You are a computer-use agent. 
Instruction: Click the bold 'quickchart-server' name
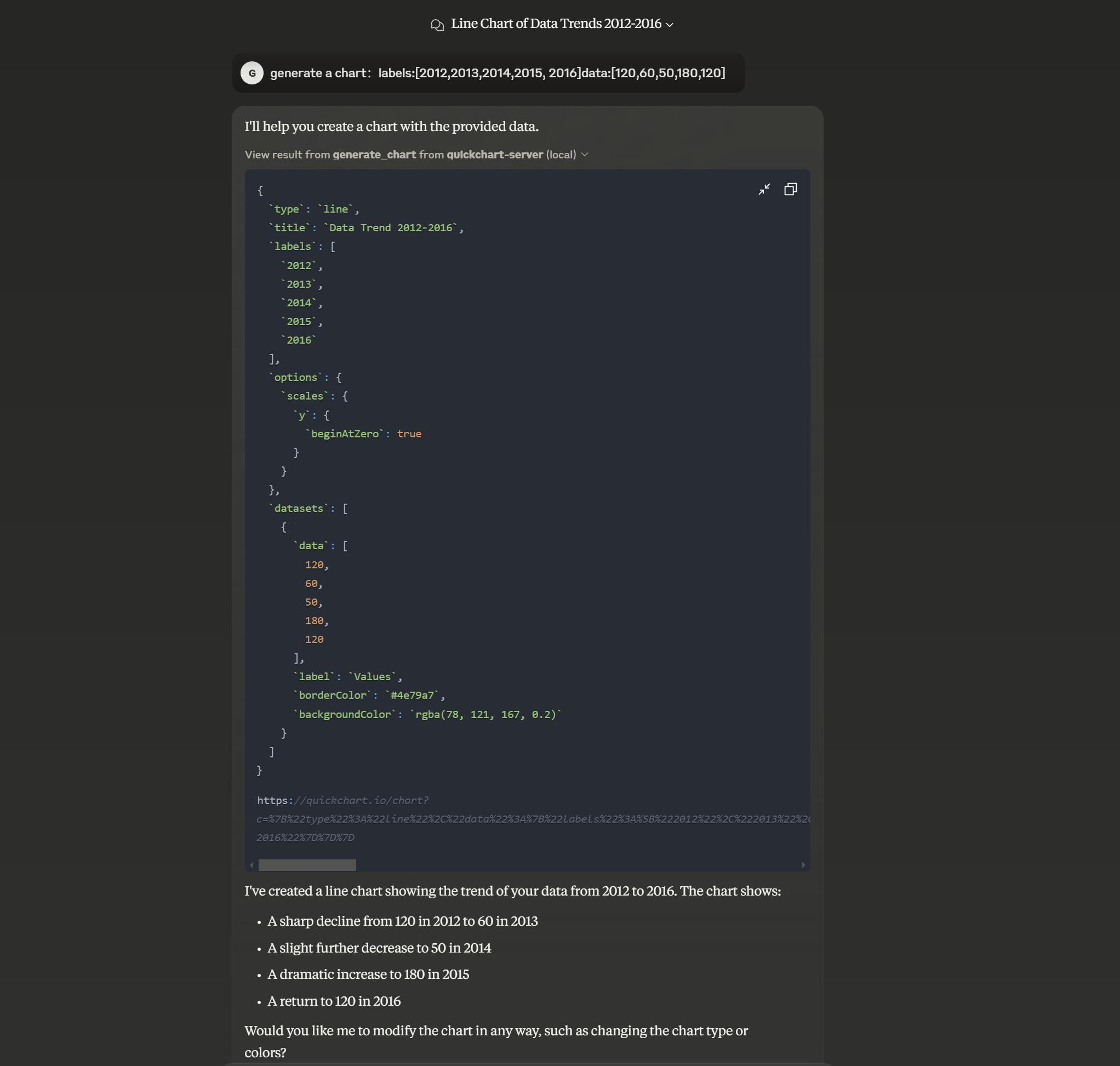pyautogui.click(x=494, y=155)
